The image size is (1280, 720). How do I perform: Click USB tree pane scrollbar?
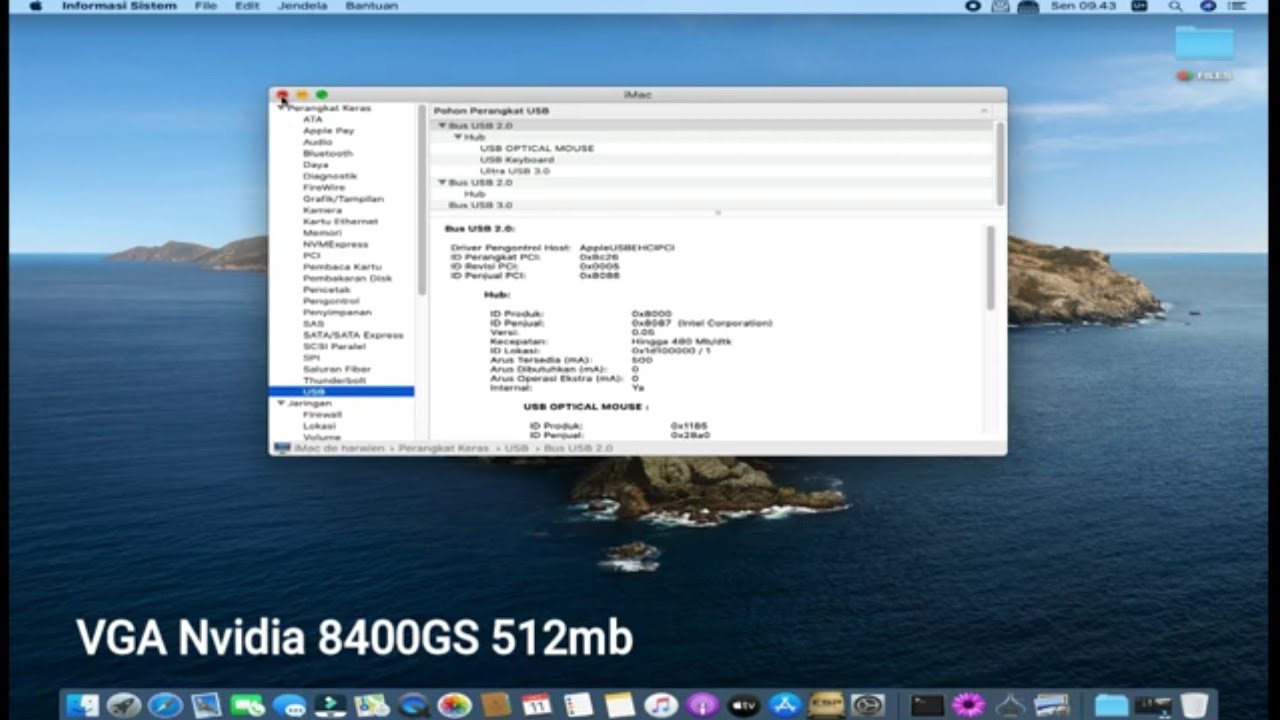point(1000,162)
